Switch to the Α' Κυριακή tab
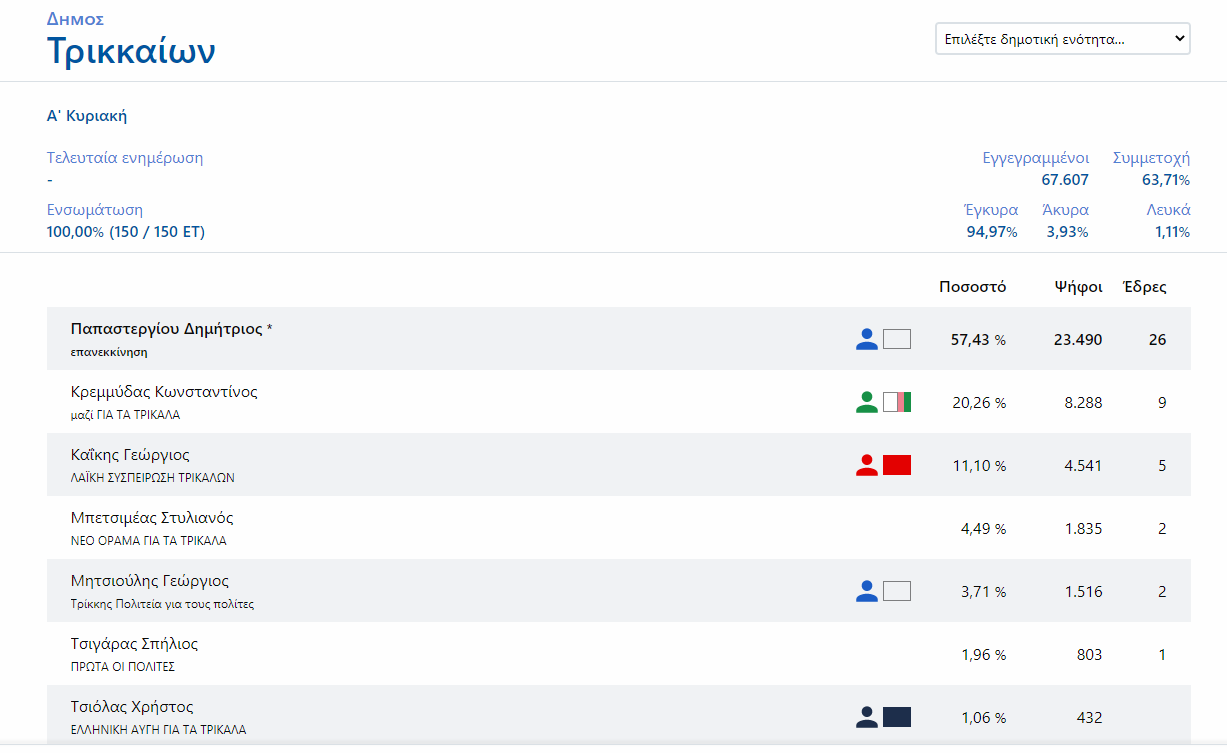 click(x=87, y=116)
